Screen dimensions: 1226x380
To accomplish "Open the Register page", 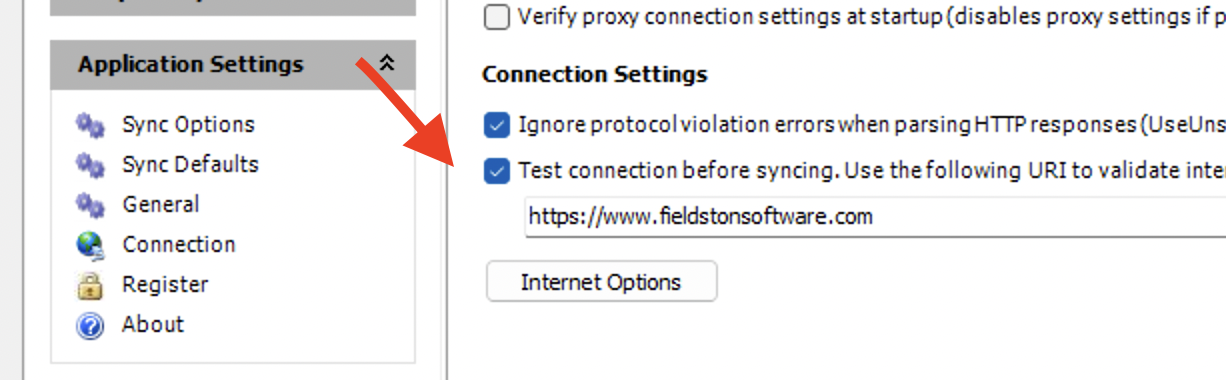I will (x=165, y=285).
